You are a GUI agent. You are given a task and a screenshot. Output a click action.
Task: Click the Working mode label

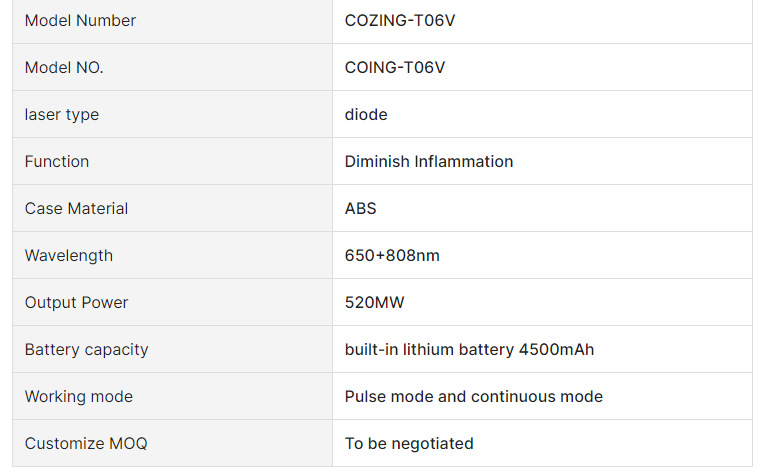pyautogui.click(x=78, y=397)
